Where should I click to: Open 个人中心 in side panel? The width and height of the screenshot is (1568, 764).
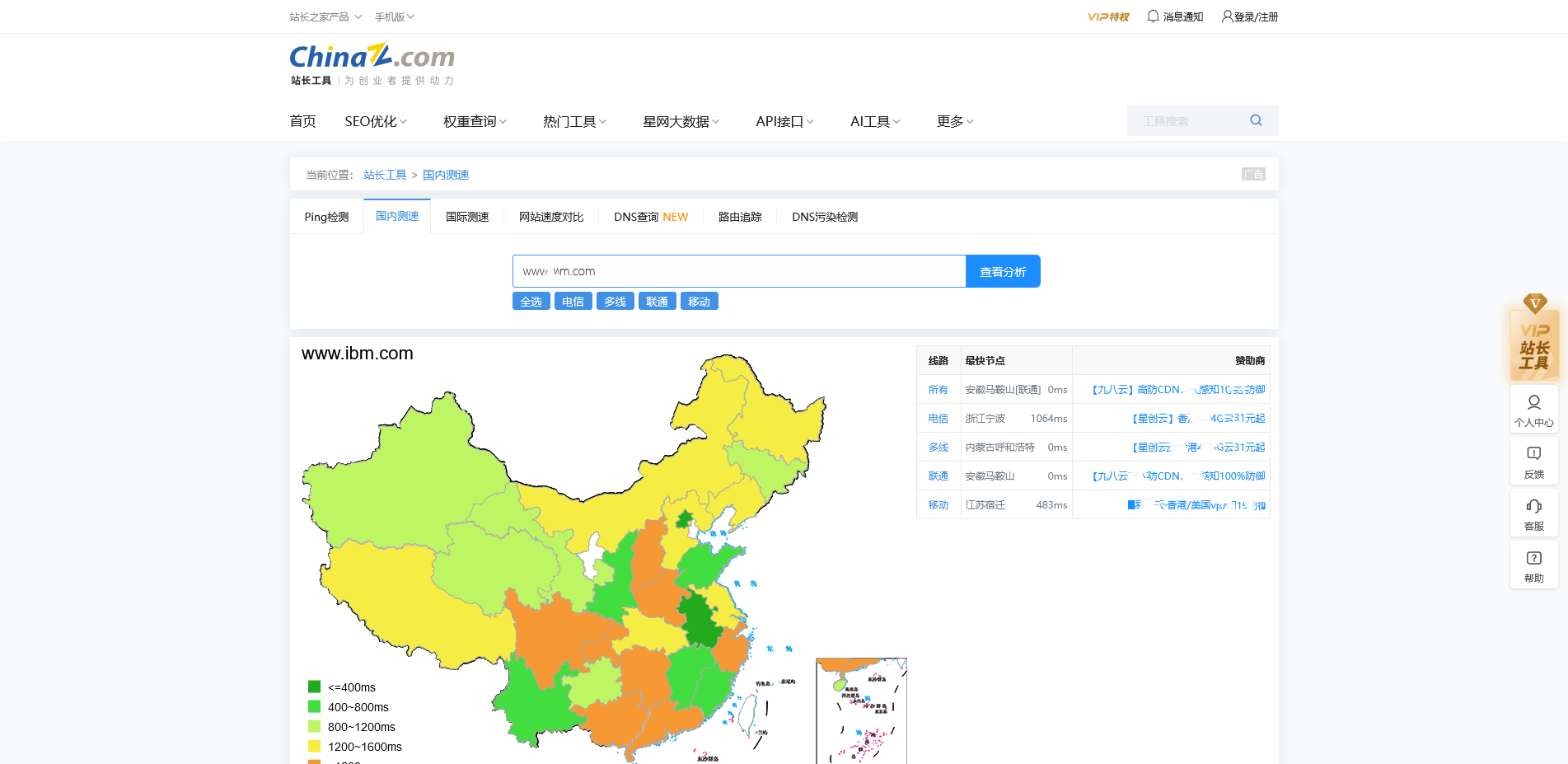pos(1534,410)
